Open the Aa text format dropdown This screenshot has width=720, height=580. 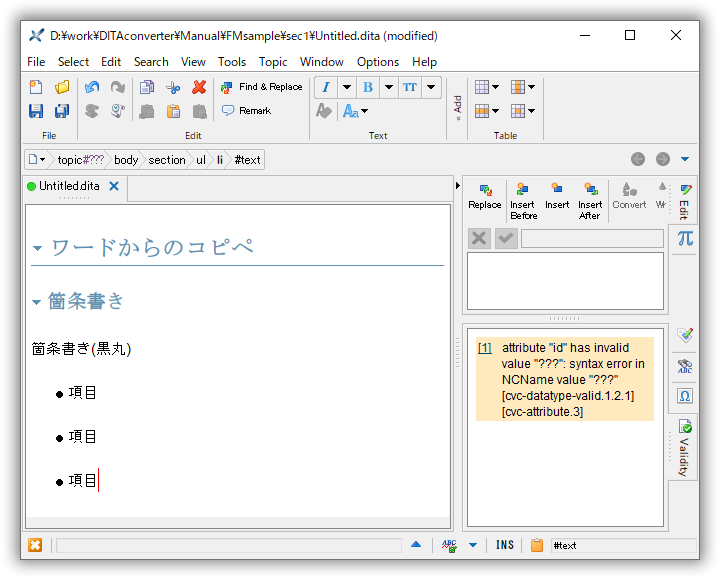tap(355, 111)
